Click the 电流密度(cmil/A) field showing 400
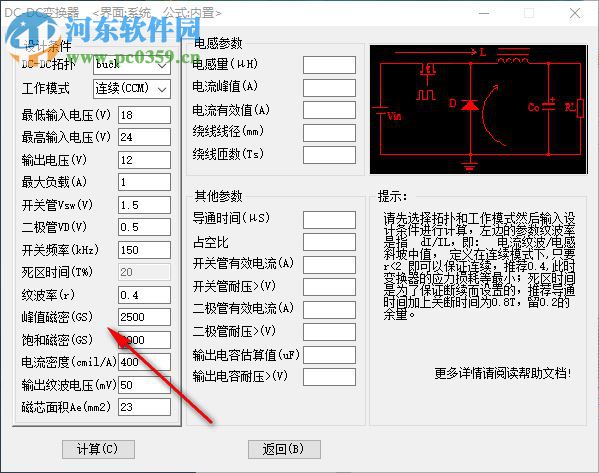The height and width of the screenshot is (473, 599). pyautogui.click(x=144, y=362)
